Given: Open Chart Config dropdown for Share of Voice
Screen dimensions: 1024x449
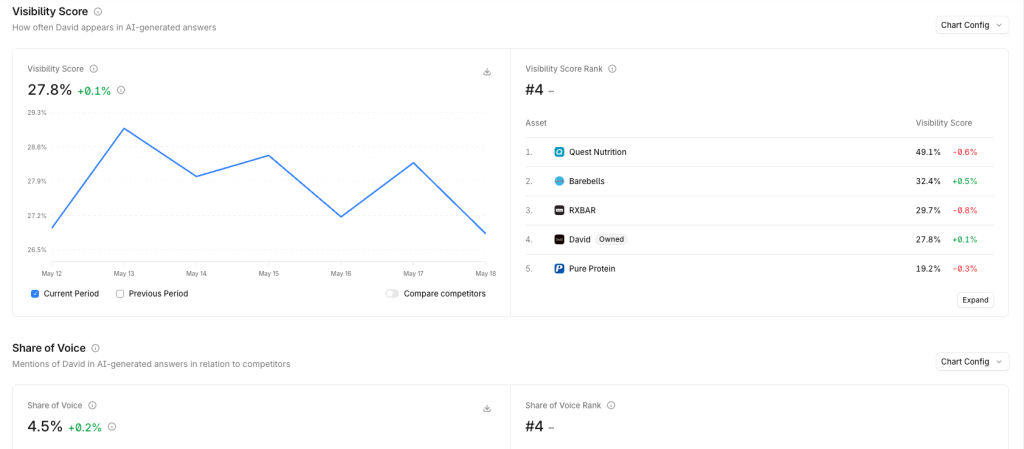Looking at the screenshot, I should click(972, 362).
